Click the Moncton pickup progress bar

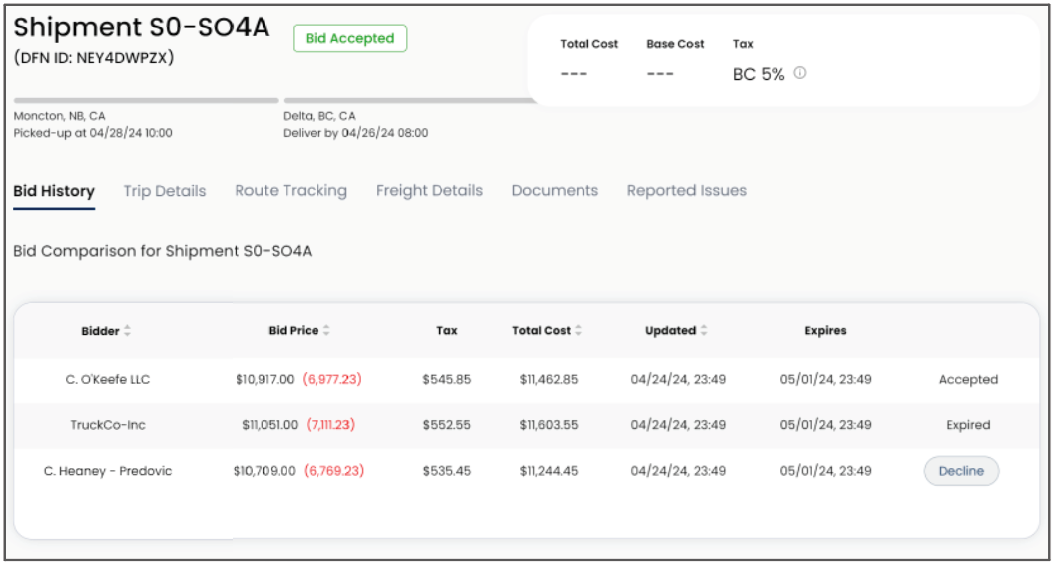(x=146, y=100)
